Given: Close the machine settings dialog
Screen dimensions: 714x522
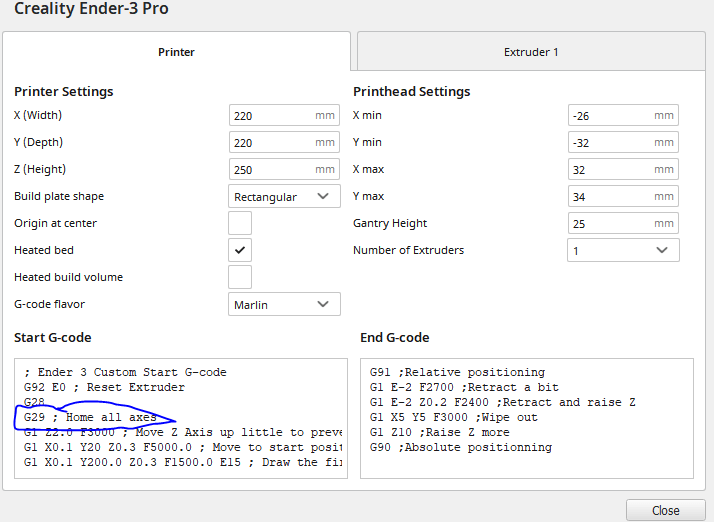Looking at the screenshot, I should point(666,511).
